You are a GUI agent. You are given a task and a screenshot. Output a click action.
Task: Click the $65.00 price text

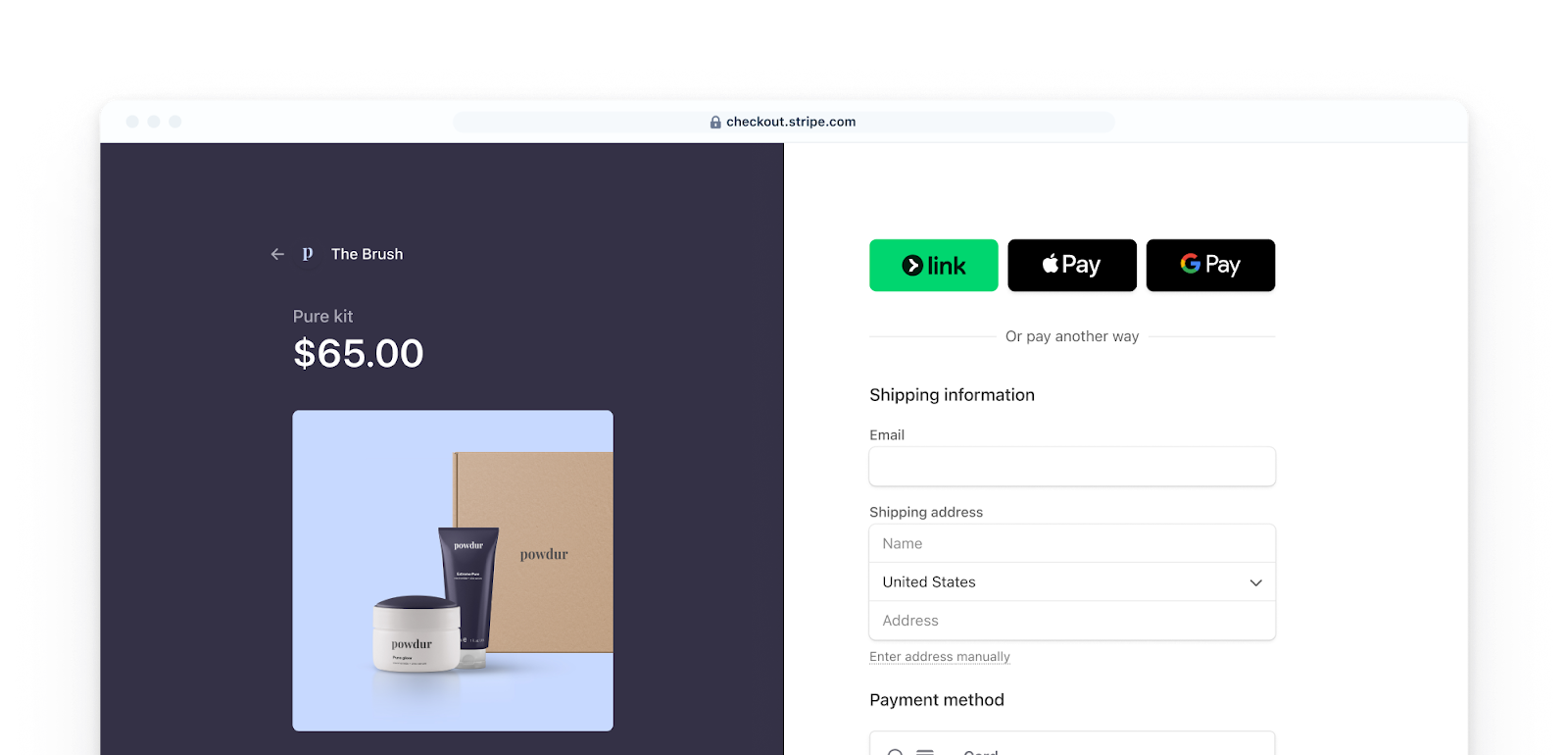coord(359,353)
